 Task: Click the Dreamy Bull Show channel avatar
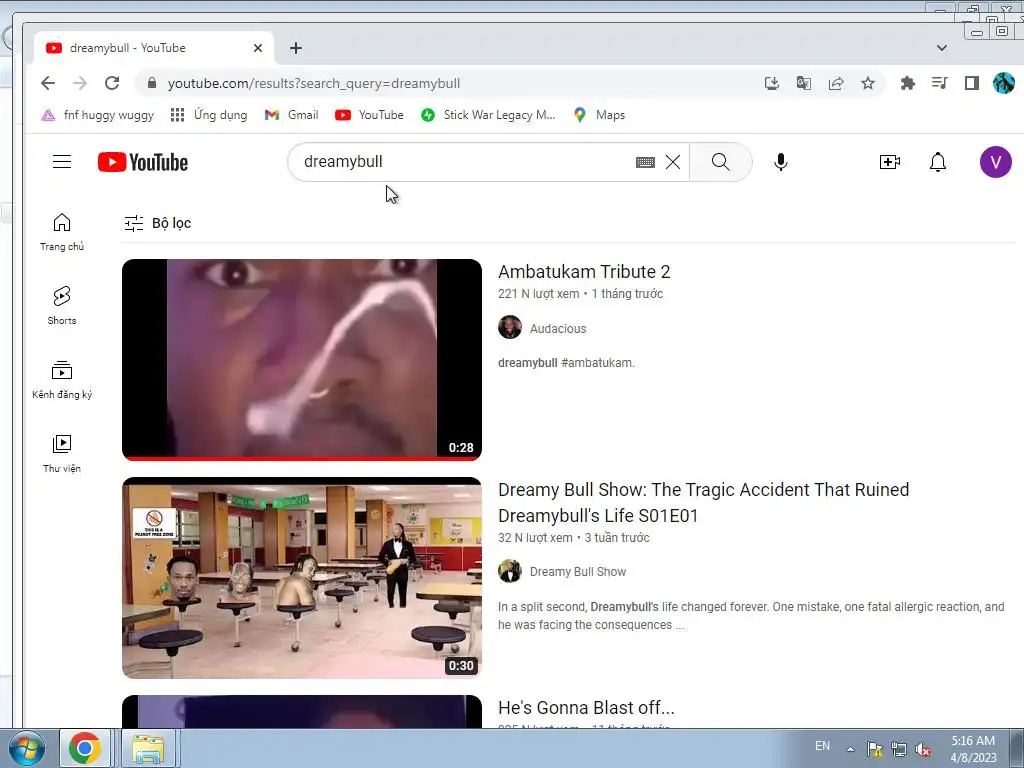(x=509, y=571)
